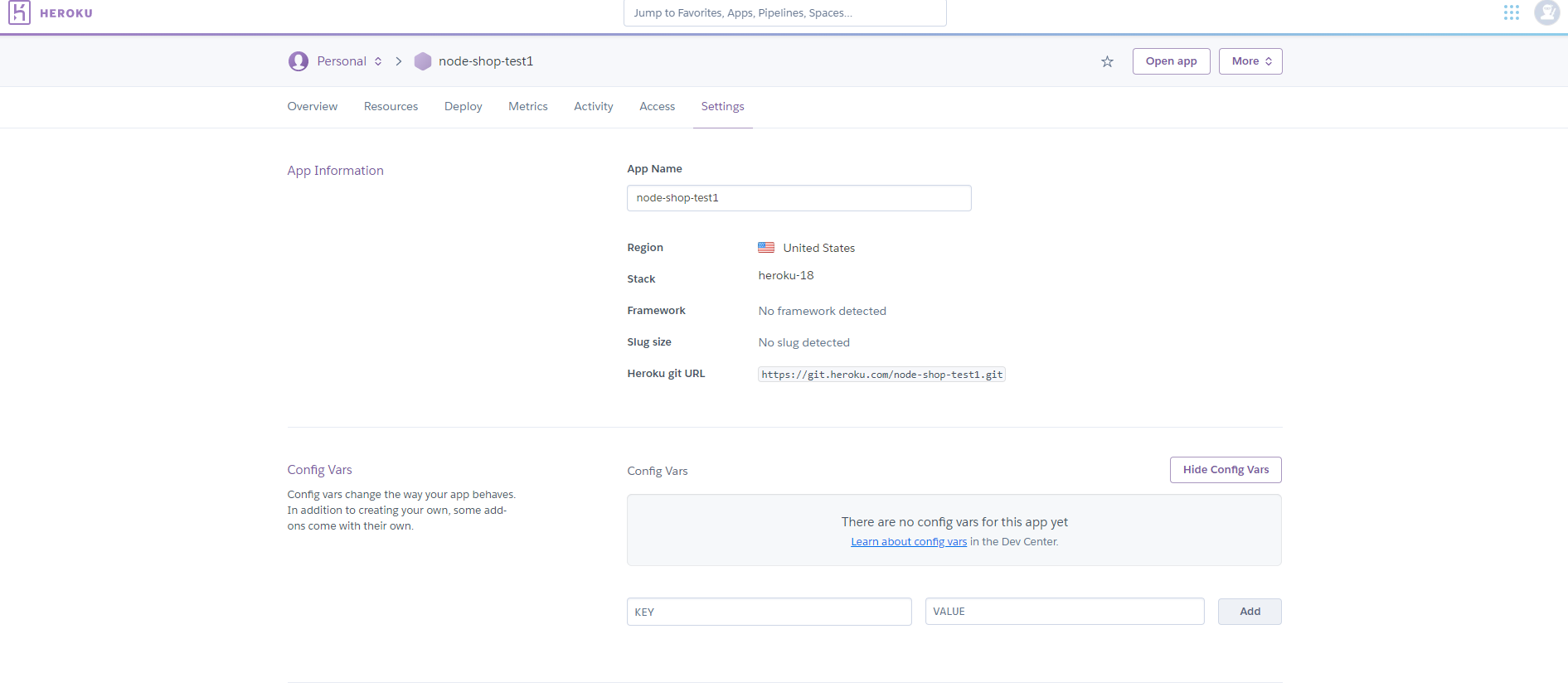Select the Heroku git URL text
Viewport: 1568px width, 697px height.
pyautogui.click(x=881, y=375)
